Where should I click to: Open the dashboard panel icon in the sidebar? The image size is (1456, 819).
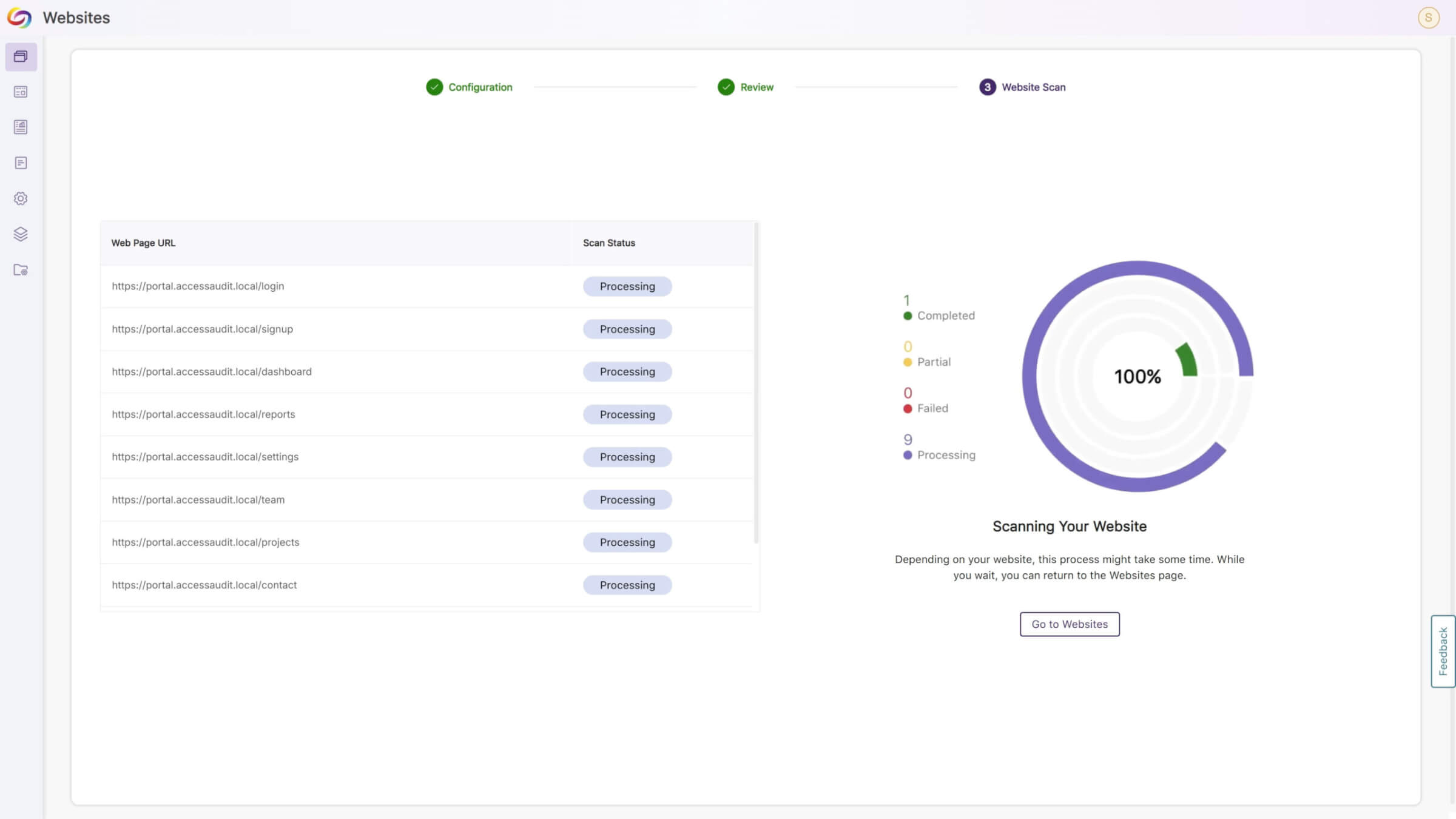21,92
